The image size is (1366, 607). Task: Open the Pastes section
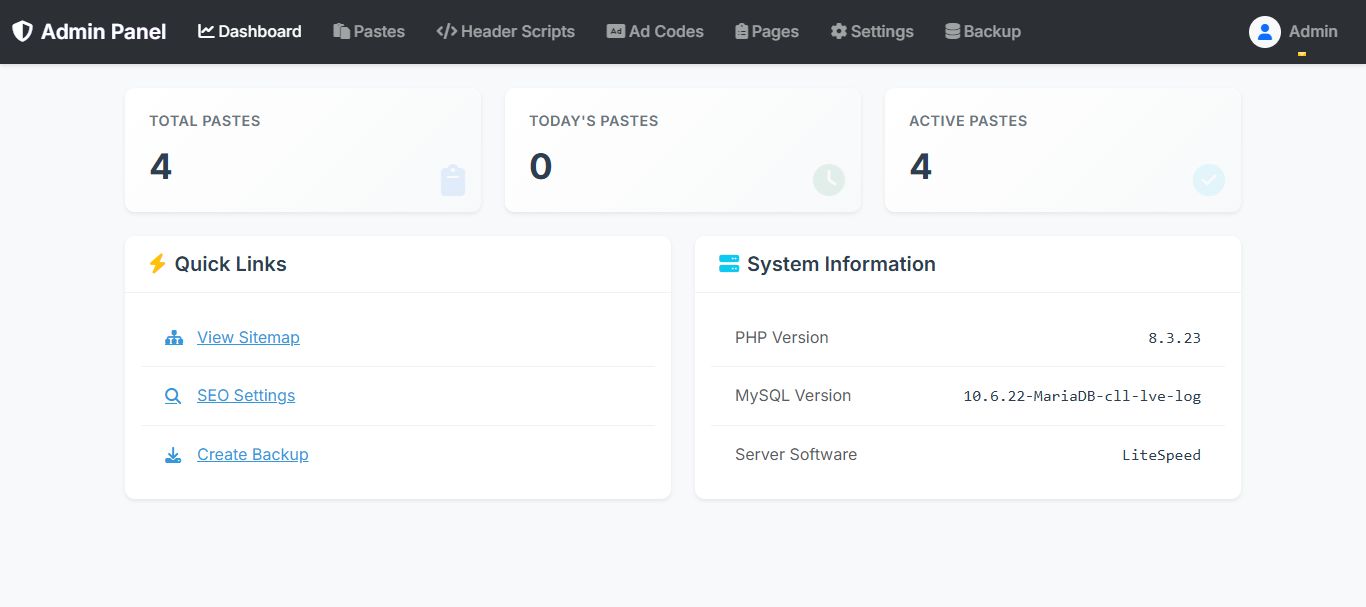369,32
